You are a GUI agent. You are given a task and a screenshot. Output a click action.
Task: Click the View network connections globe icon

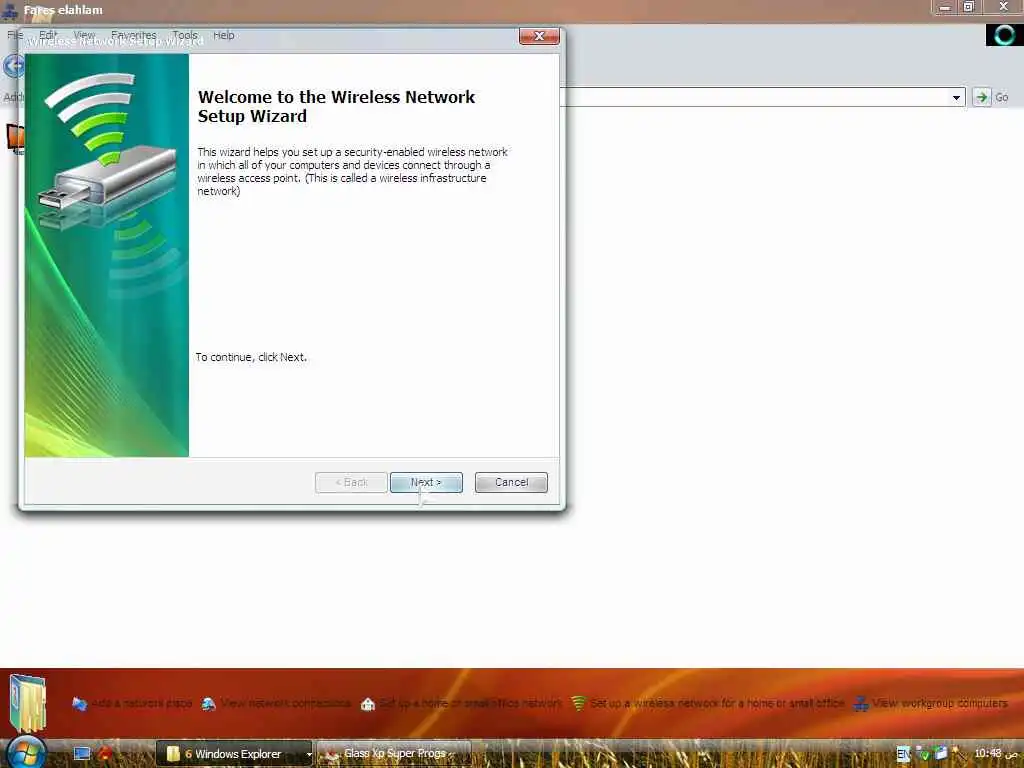coord(208,704)
